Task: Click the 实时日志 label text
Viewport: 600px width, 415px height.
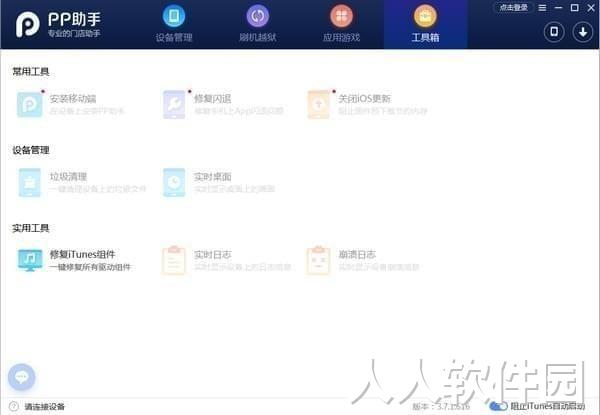Action: [212, 254]
